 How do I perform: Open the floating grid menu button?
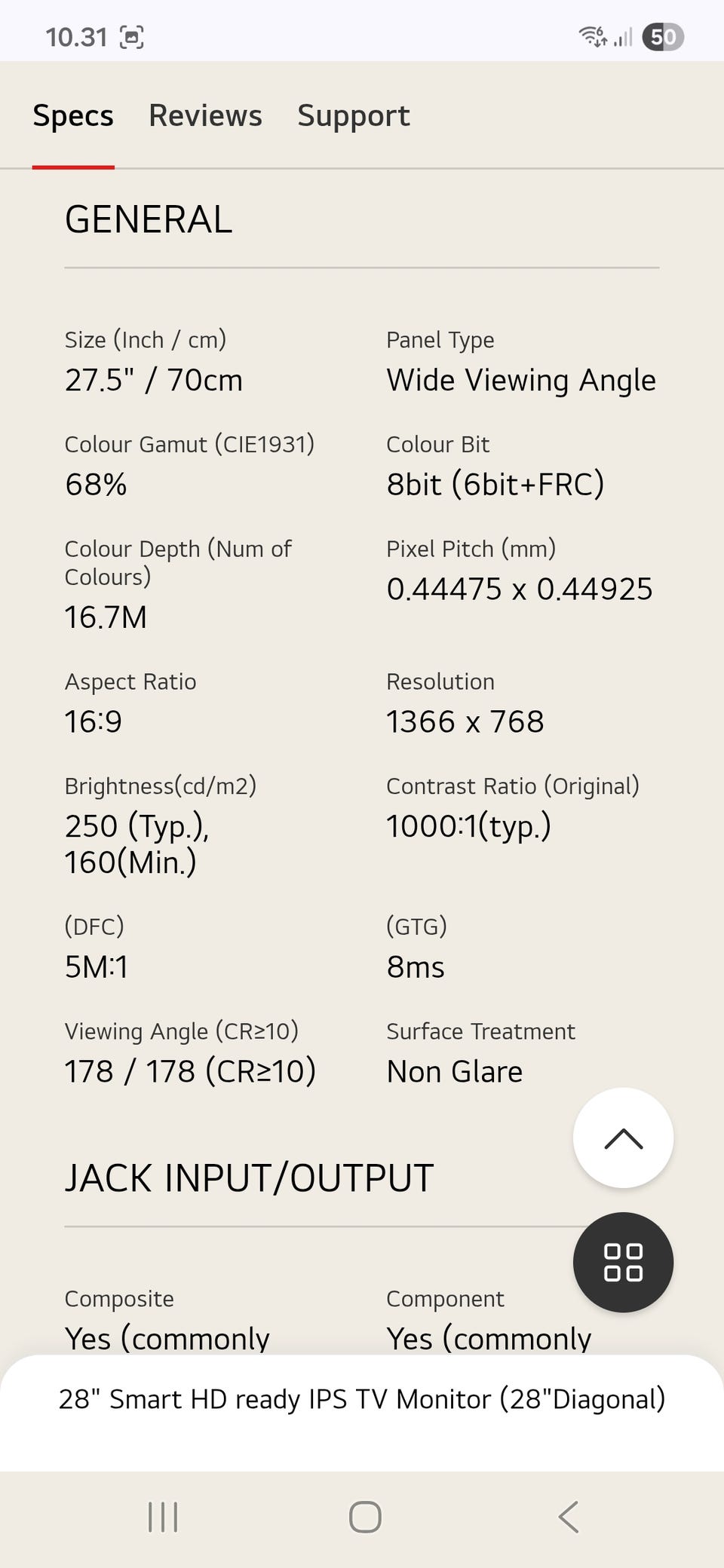[623, 1262]
